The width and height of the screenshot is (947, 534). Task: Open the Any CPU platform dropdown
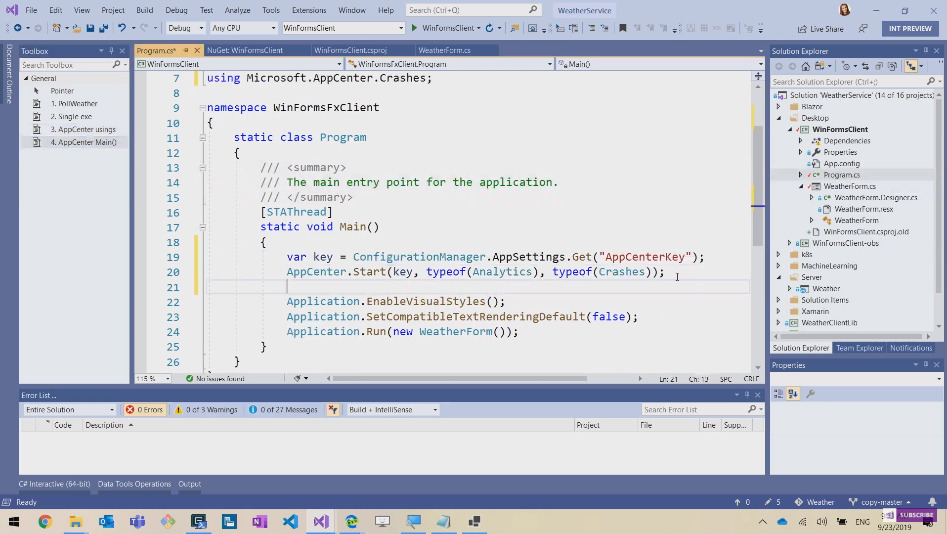click(243, 28)
